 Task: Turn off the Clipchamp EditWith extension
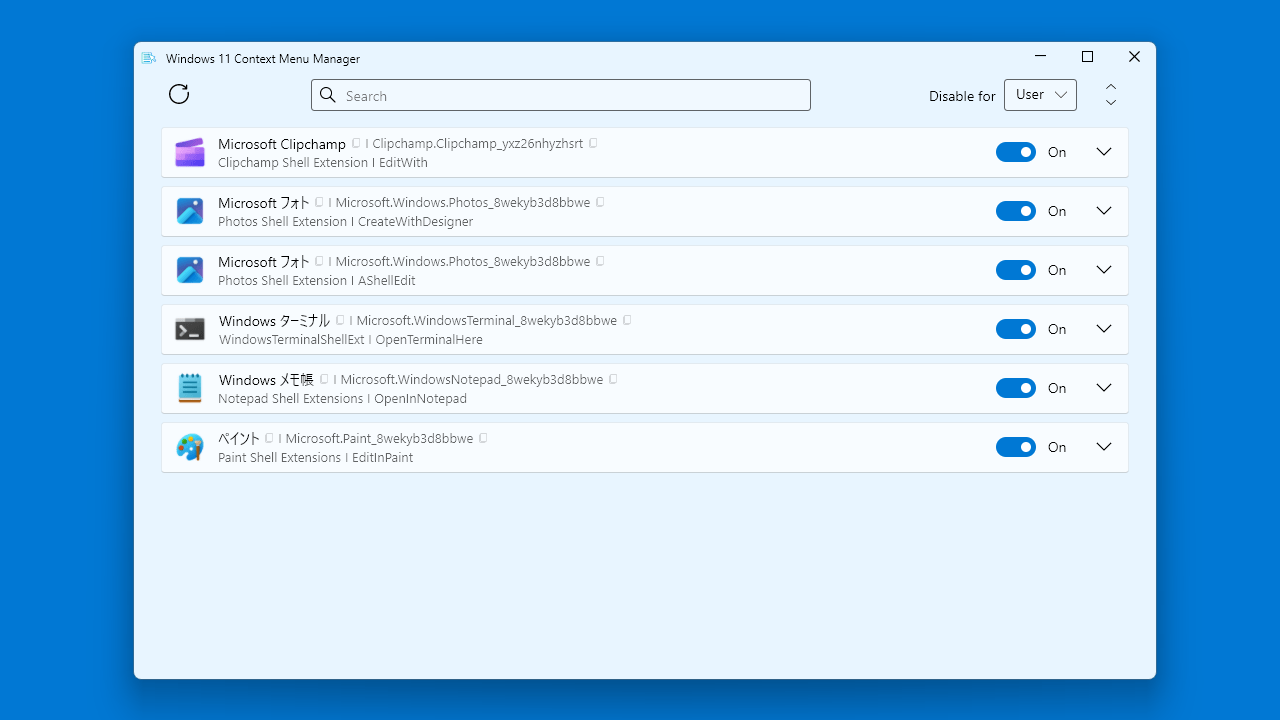click(1015, 152)
